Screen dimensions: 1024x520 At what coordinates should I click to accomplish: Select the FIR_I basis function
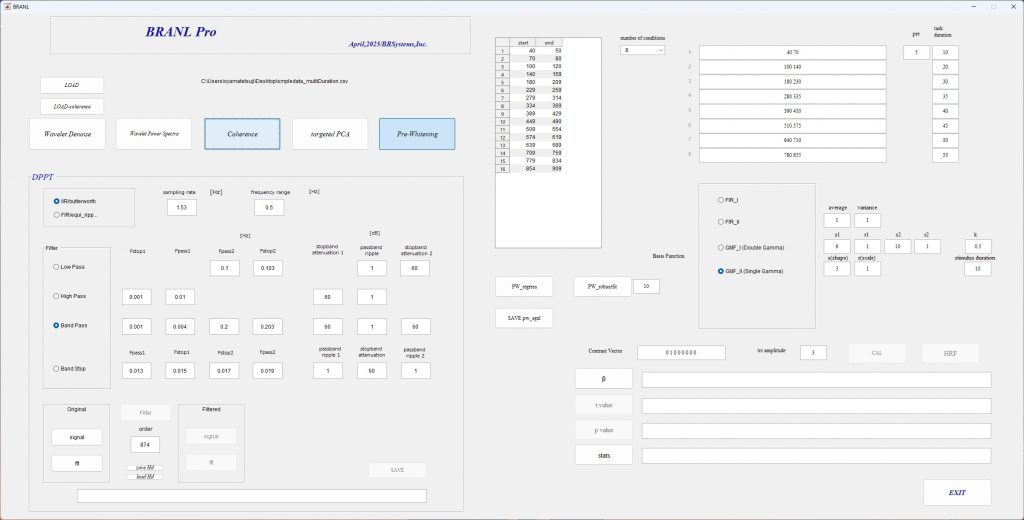click(728, 200)
